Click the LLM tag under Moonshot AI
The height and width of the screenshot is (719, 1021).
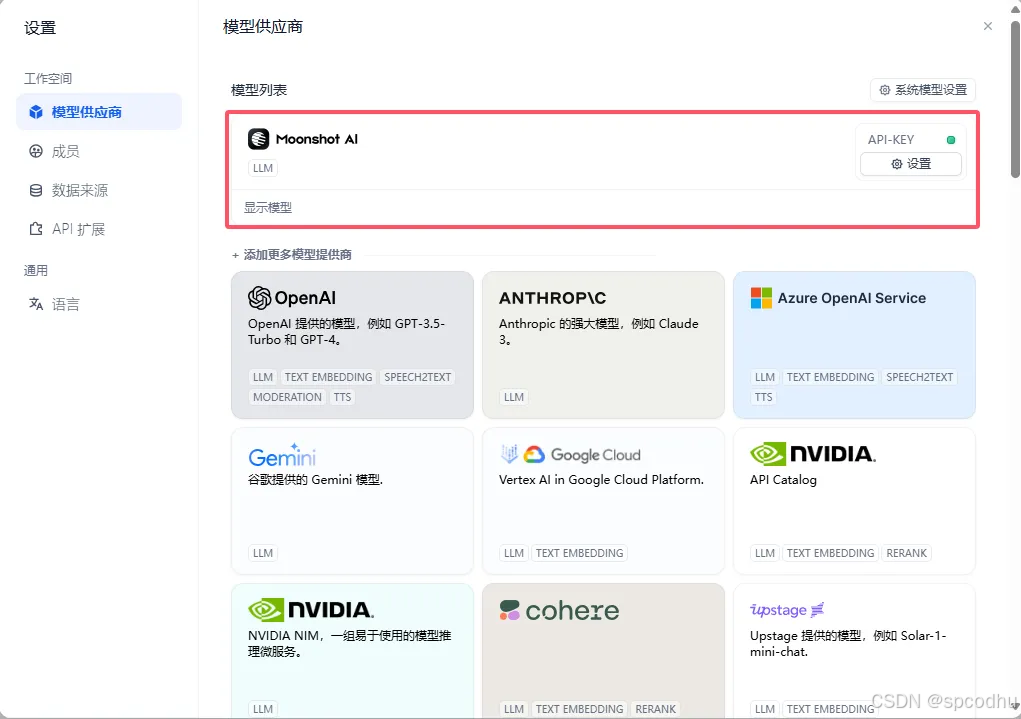(262, 168)
